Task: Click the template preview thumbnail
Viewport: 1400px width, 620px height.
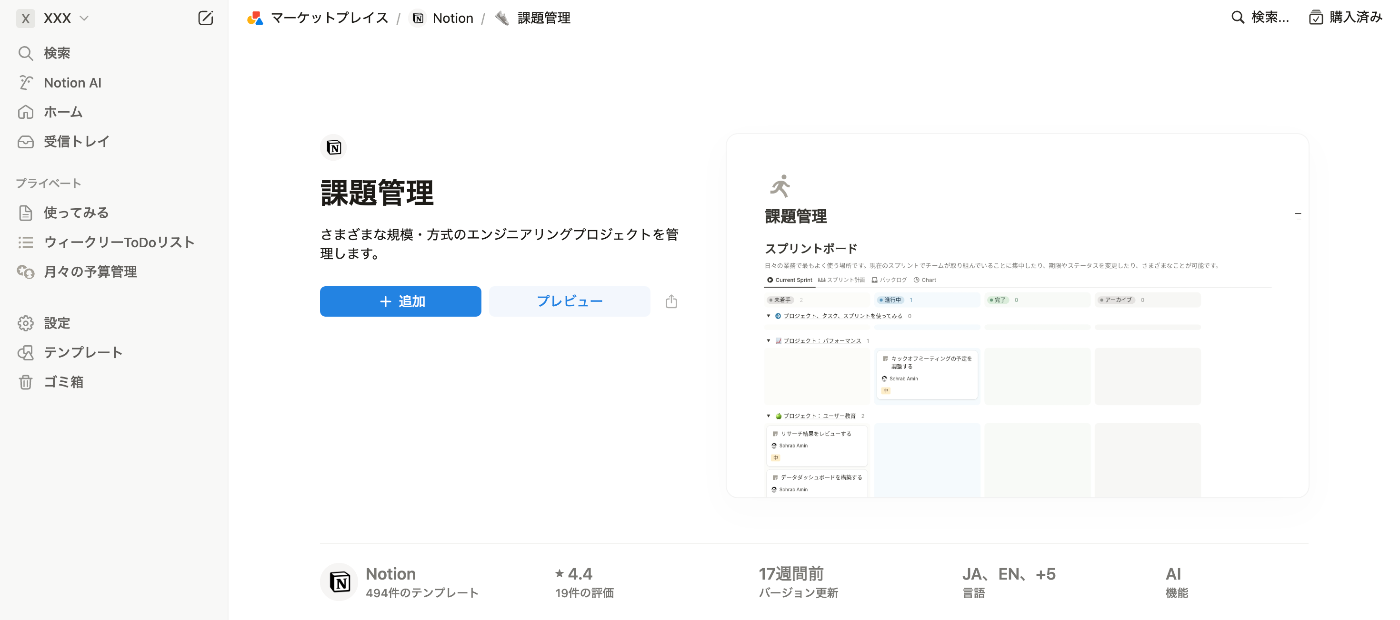Action: coord(1017,315)
